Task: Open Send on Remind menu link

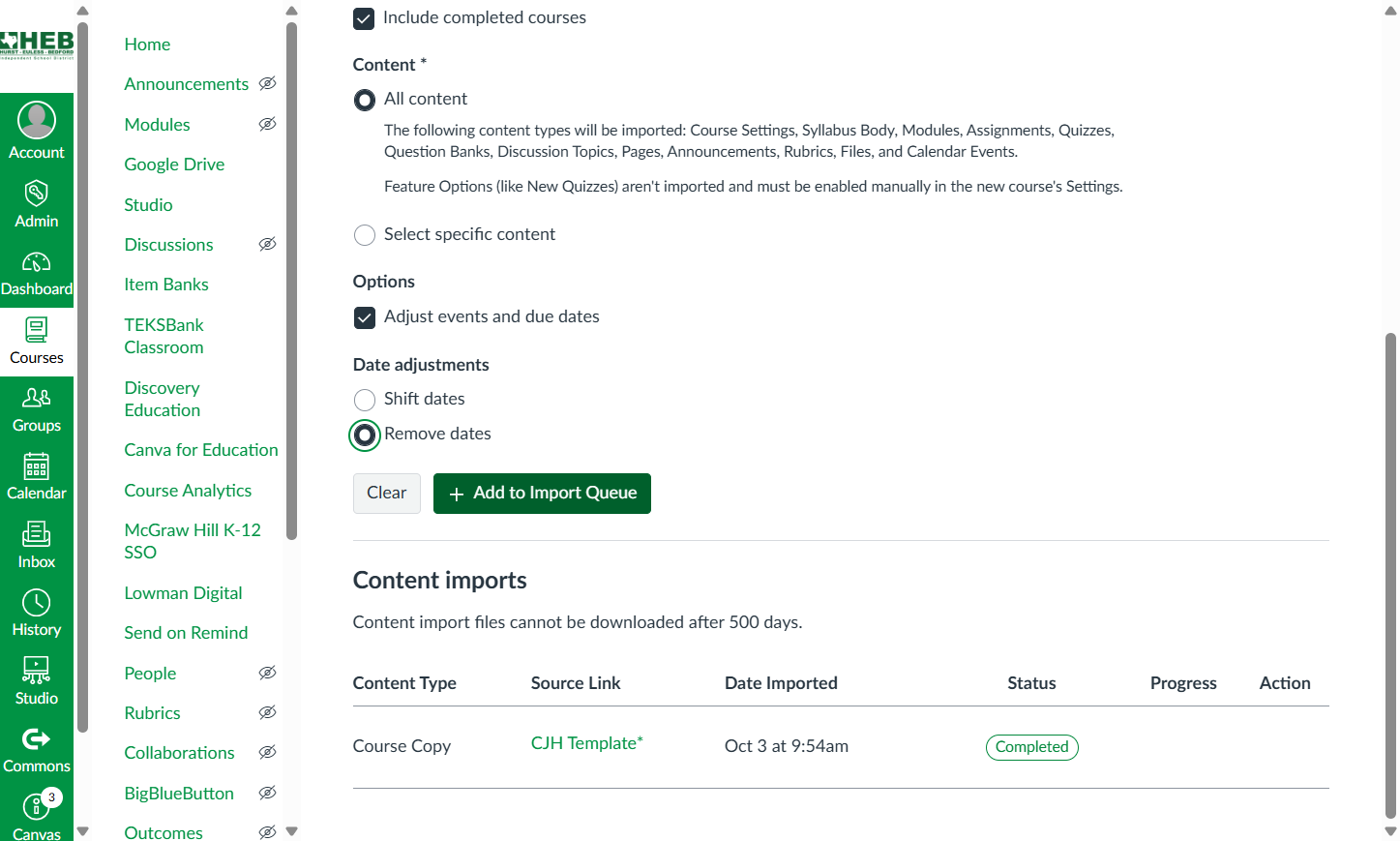Action: 186,633
